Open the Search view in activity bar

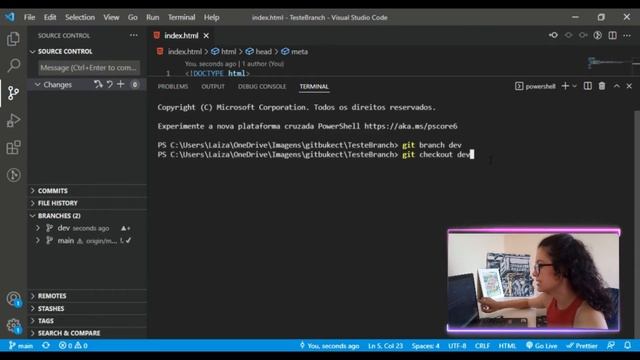(13, 65)
